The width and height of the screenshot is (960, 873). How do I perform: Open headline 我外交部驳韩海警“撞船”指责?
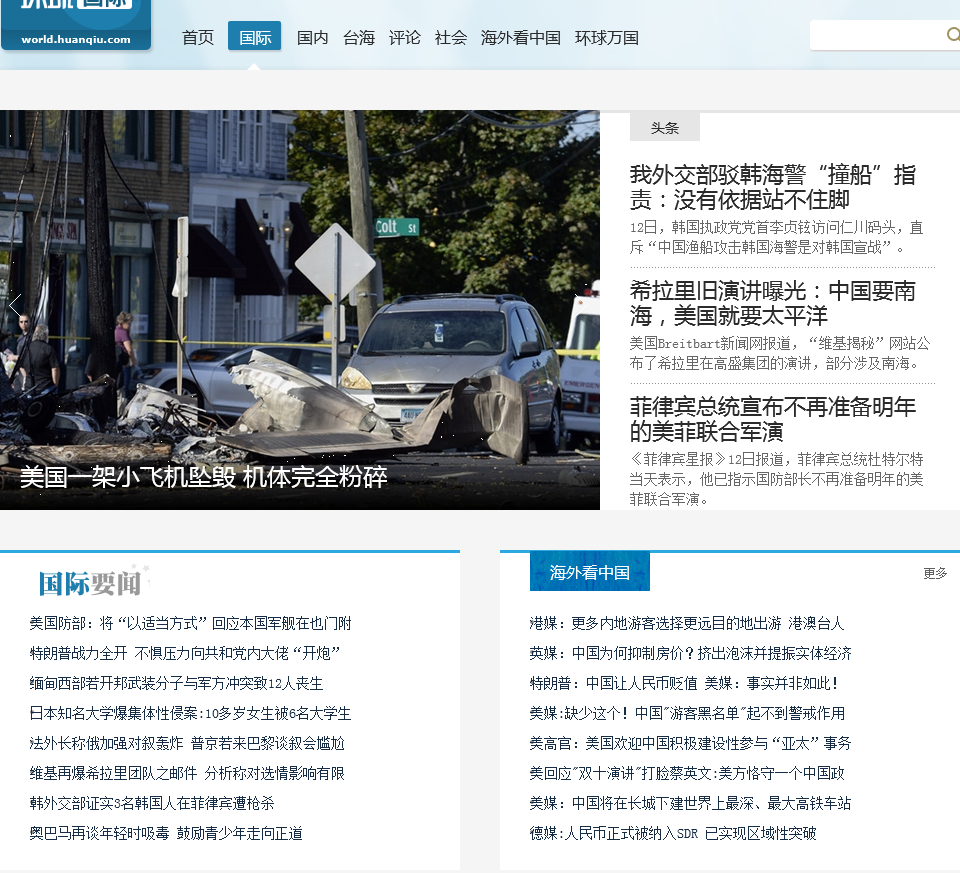coord(773,187)
